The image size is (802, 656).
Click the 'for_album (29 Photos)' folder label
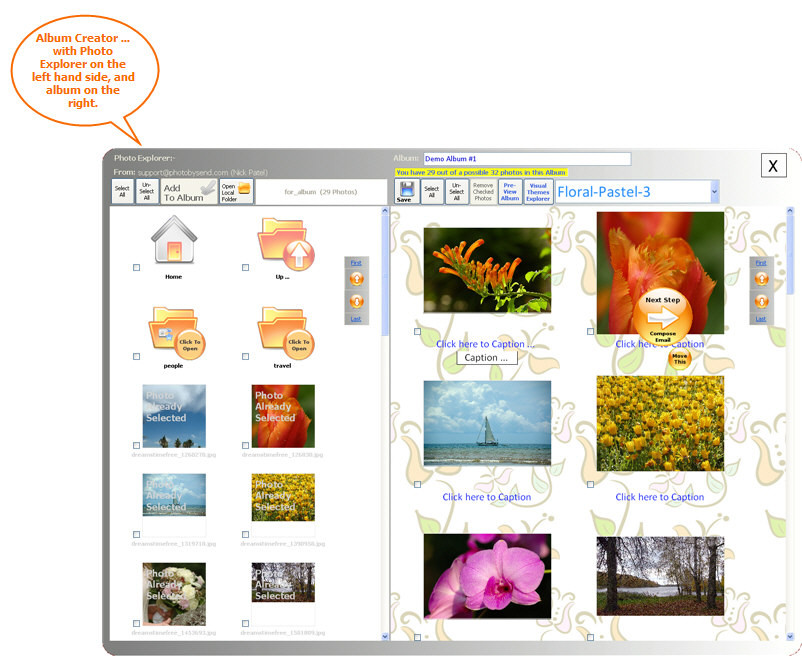pos(321,192)
